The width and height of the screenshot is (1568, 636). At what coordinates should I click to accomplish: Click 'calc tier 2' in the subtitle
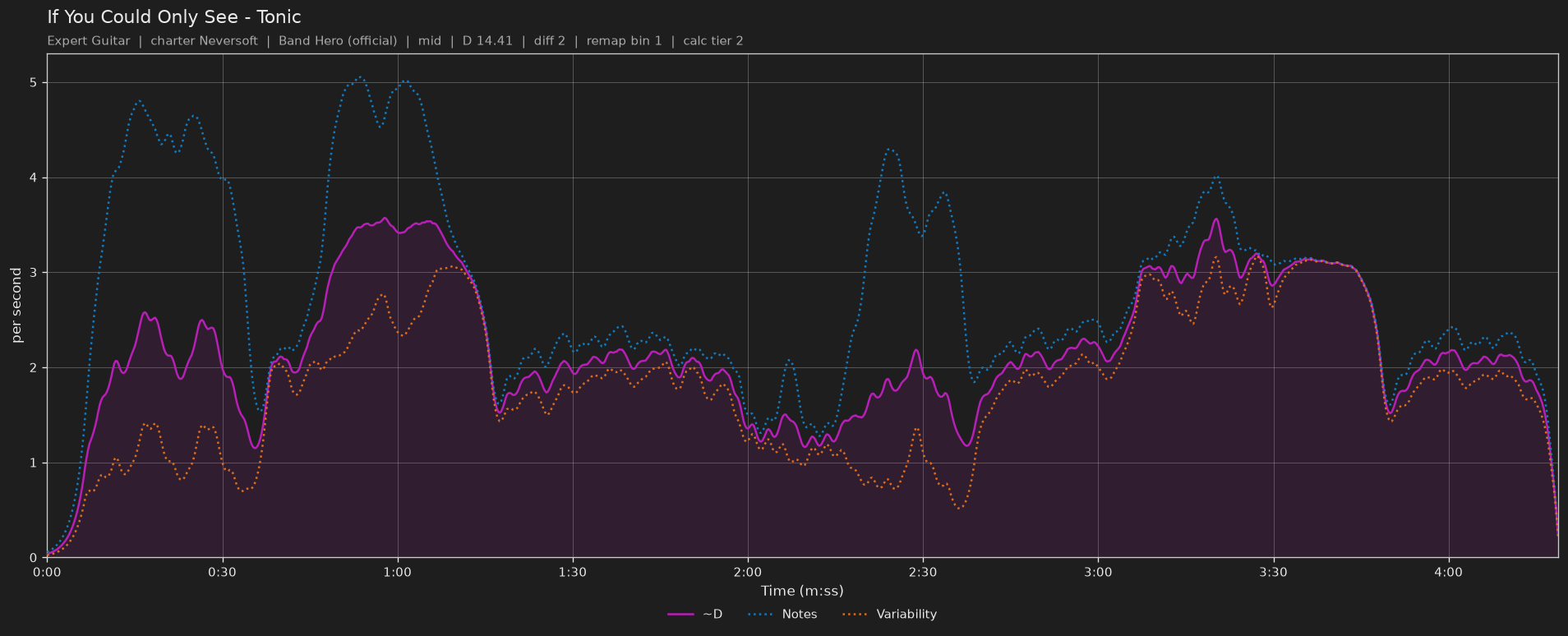click(x=713, y=41)
